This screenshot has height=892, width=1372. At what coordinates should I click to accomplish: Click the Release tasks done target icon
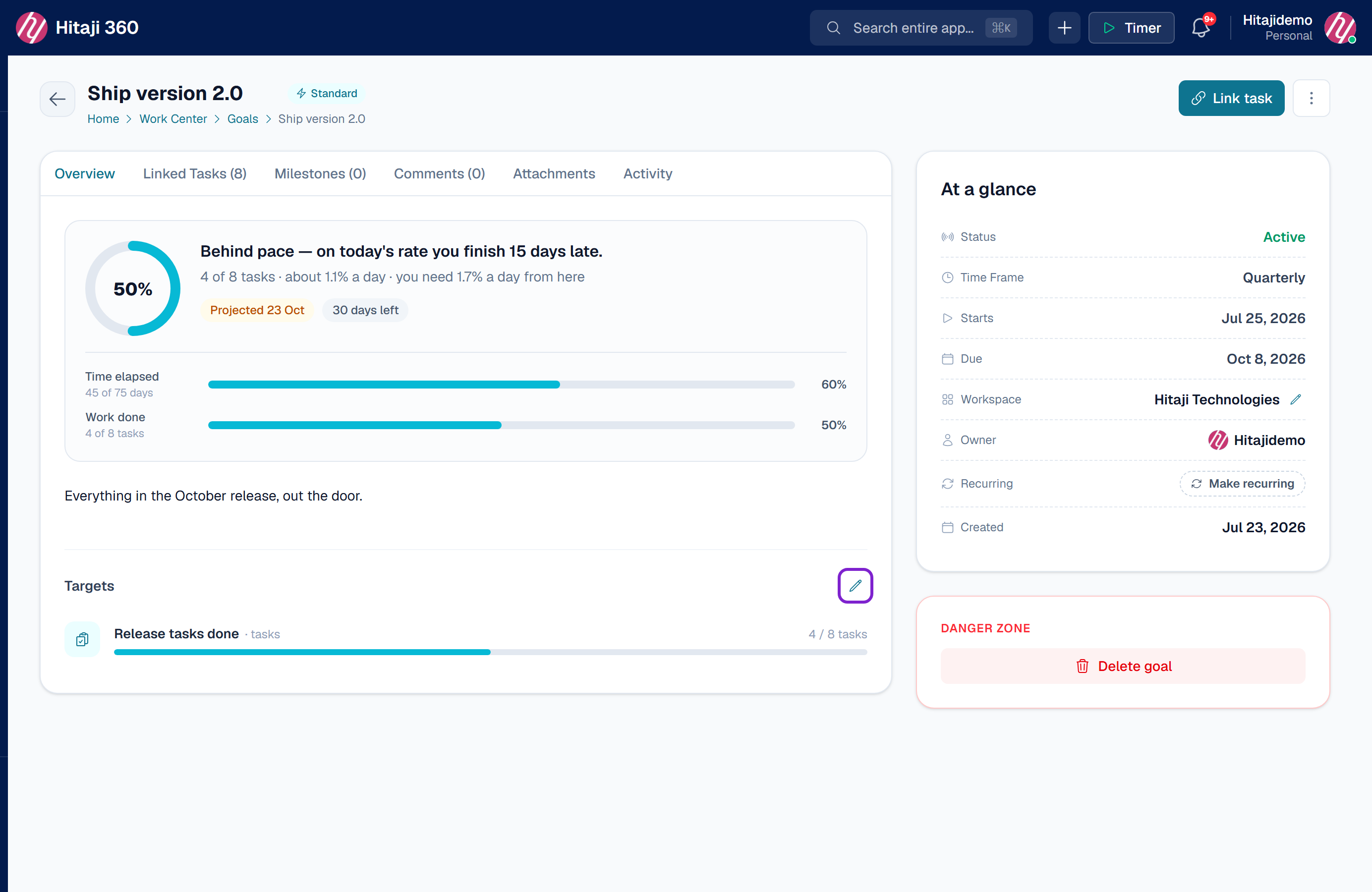pos(82,639)
